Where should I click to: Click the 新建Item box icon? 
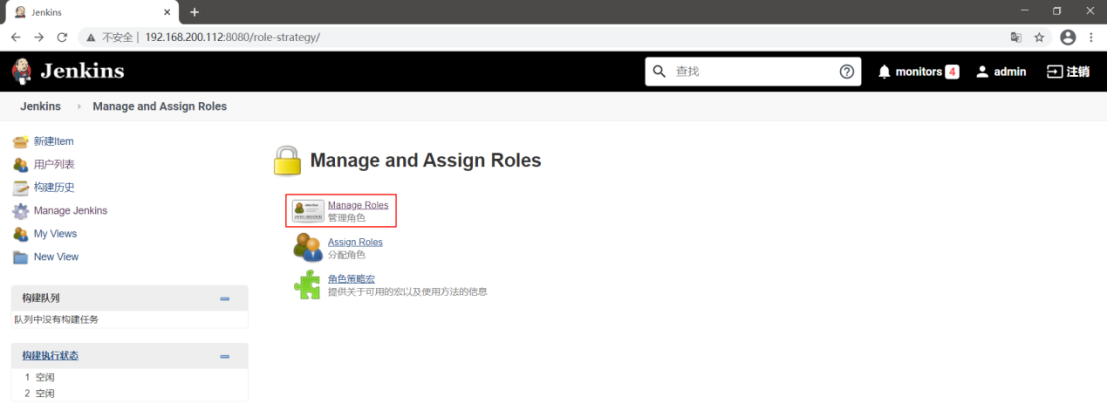pyautogui.click(x=20, y=141)
